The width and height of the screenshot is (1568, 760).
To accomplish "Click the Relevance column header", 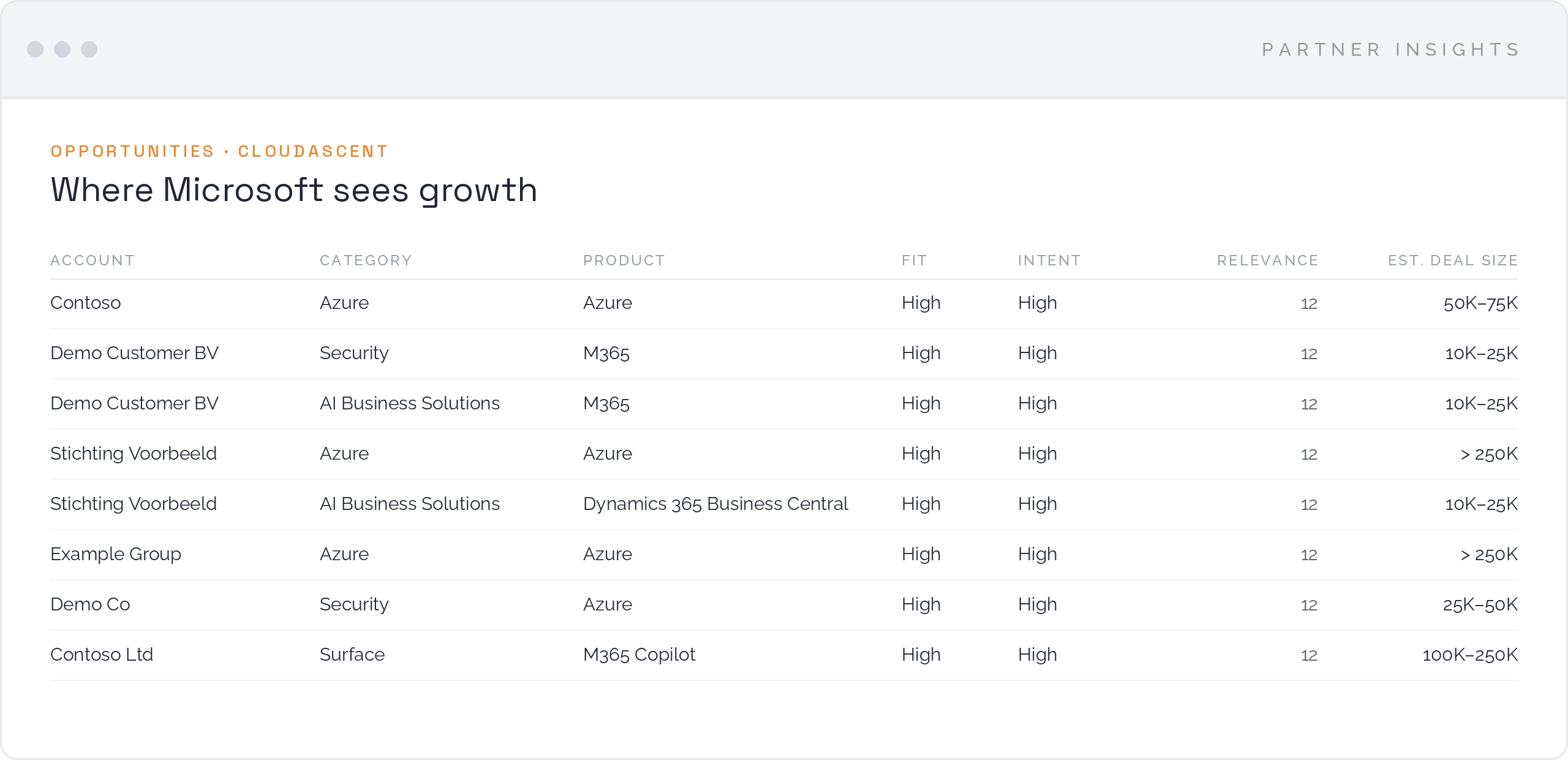I will click(x=1267, y=260).
